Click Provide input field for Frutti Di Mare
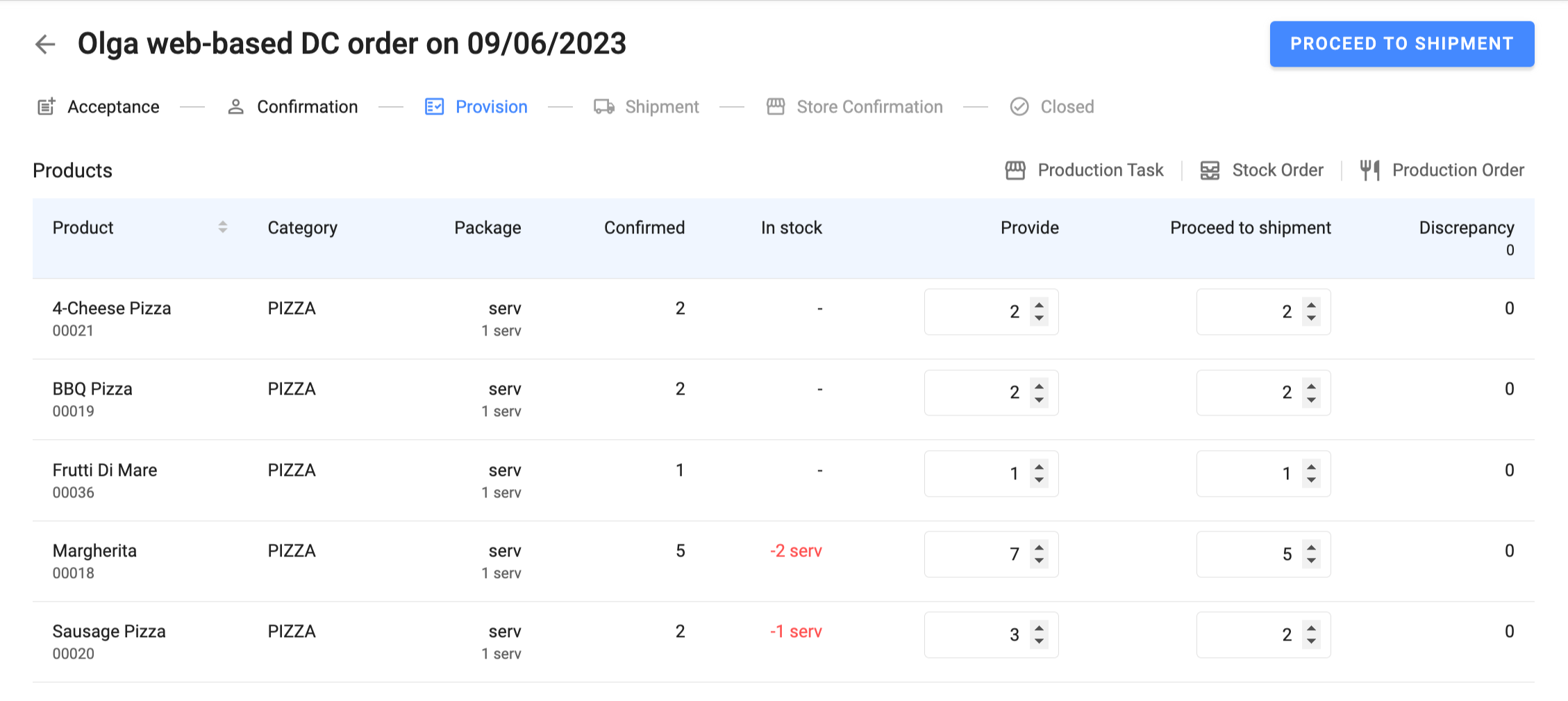 tap(976, 474)
